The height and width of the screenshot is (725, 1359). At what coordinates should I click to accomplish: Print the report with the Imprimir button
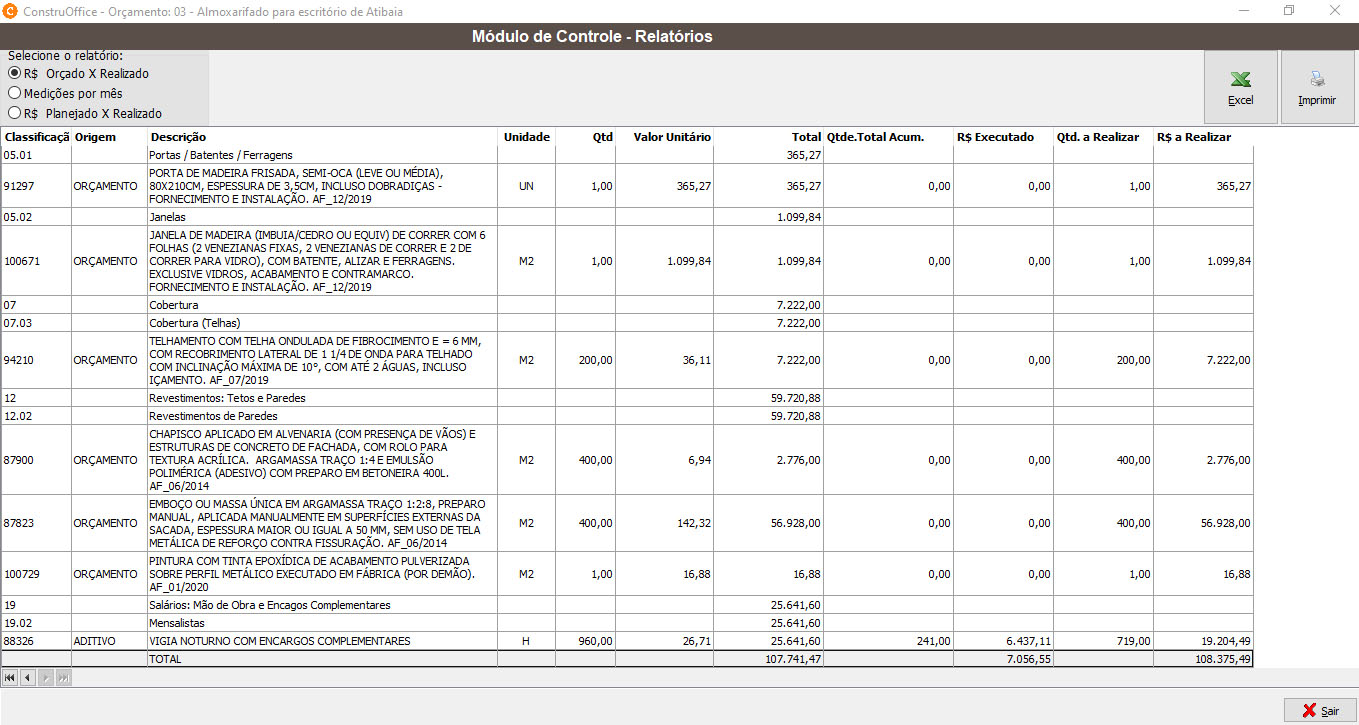pyautogui.click(x=1317, y=87)
